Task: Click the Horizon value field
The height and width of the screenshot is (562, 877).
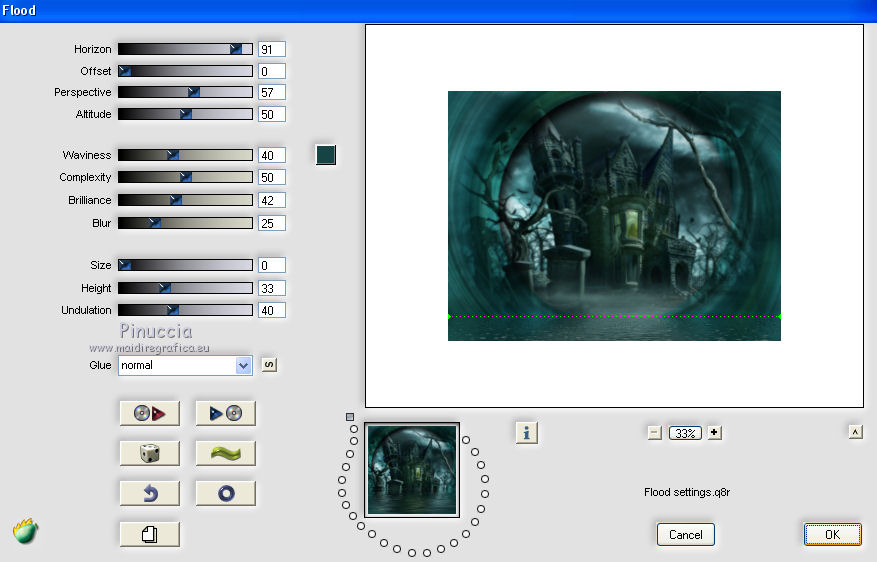Action: [x=271, y=49]
